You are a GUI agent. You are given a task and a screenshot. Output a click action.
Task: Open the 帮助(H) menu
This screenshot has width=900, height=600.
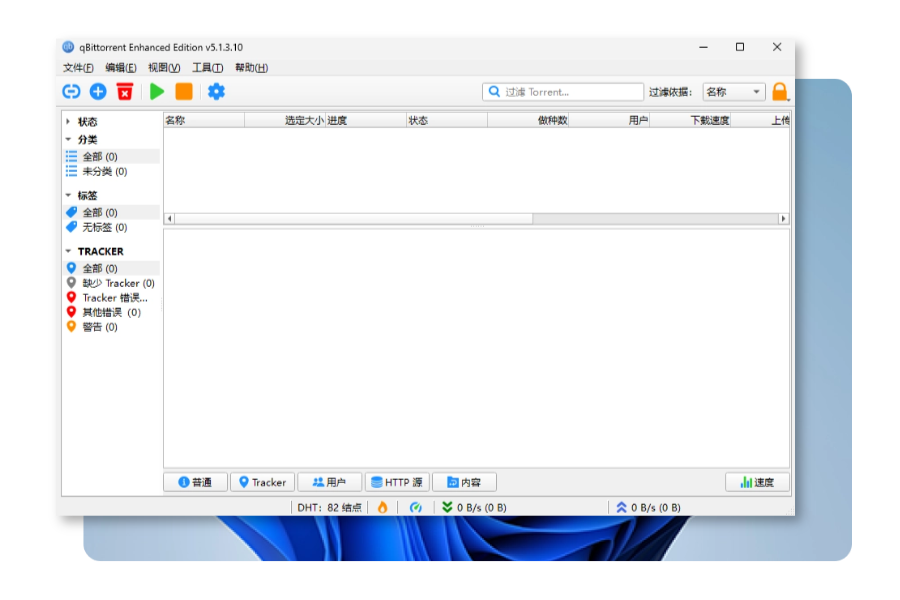pos(251,68)
